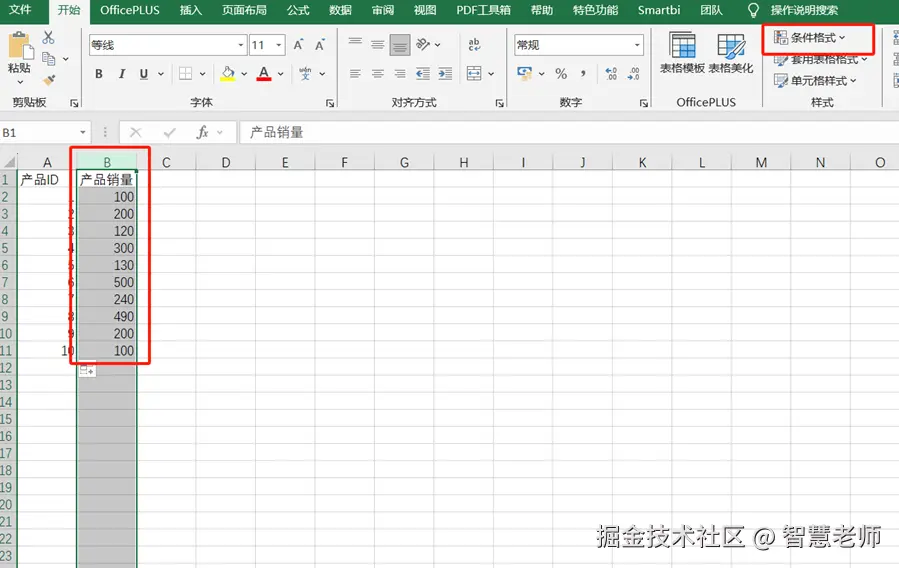Select the Format Painter brush

tap(49, 80)
